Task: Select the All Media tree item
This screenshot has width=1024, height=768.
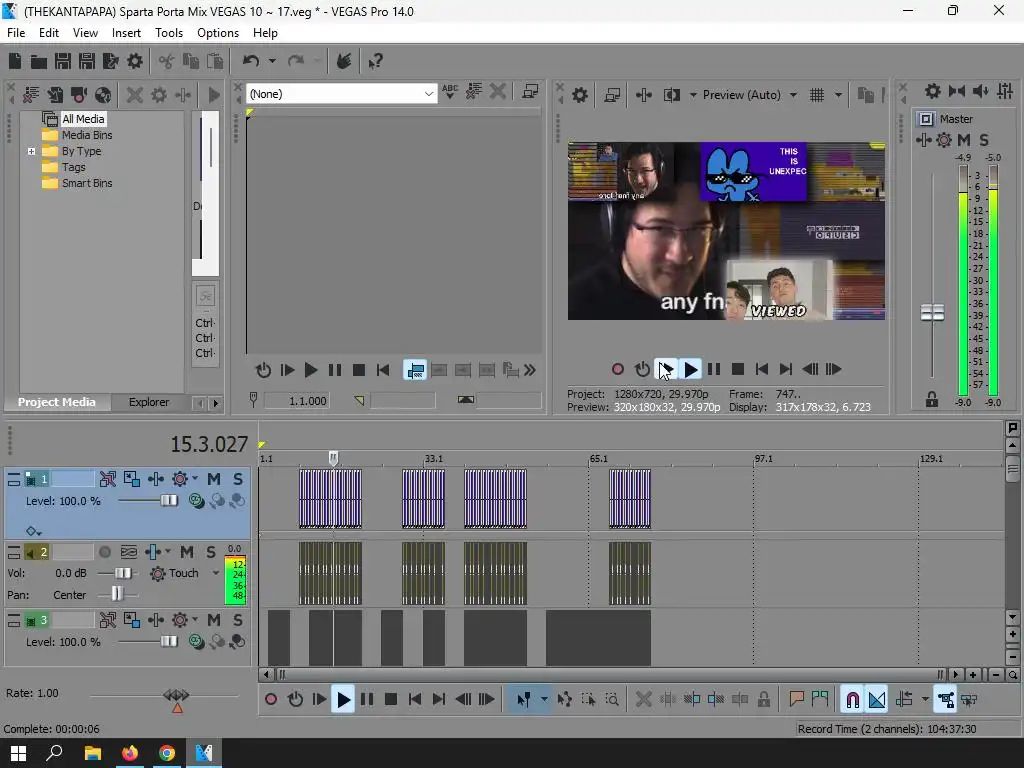Action: click(83, 119)
